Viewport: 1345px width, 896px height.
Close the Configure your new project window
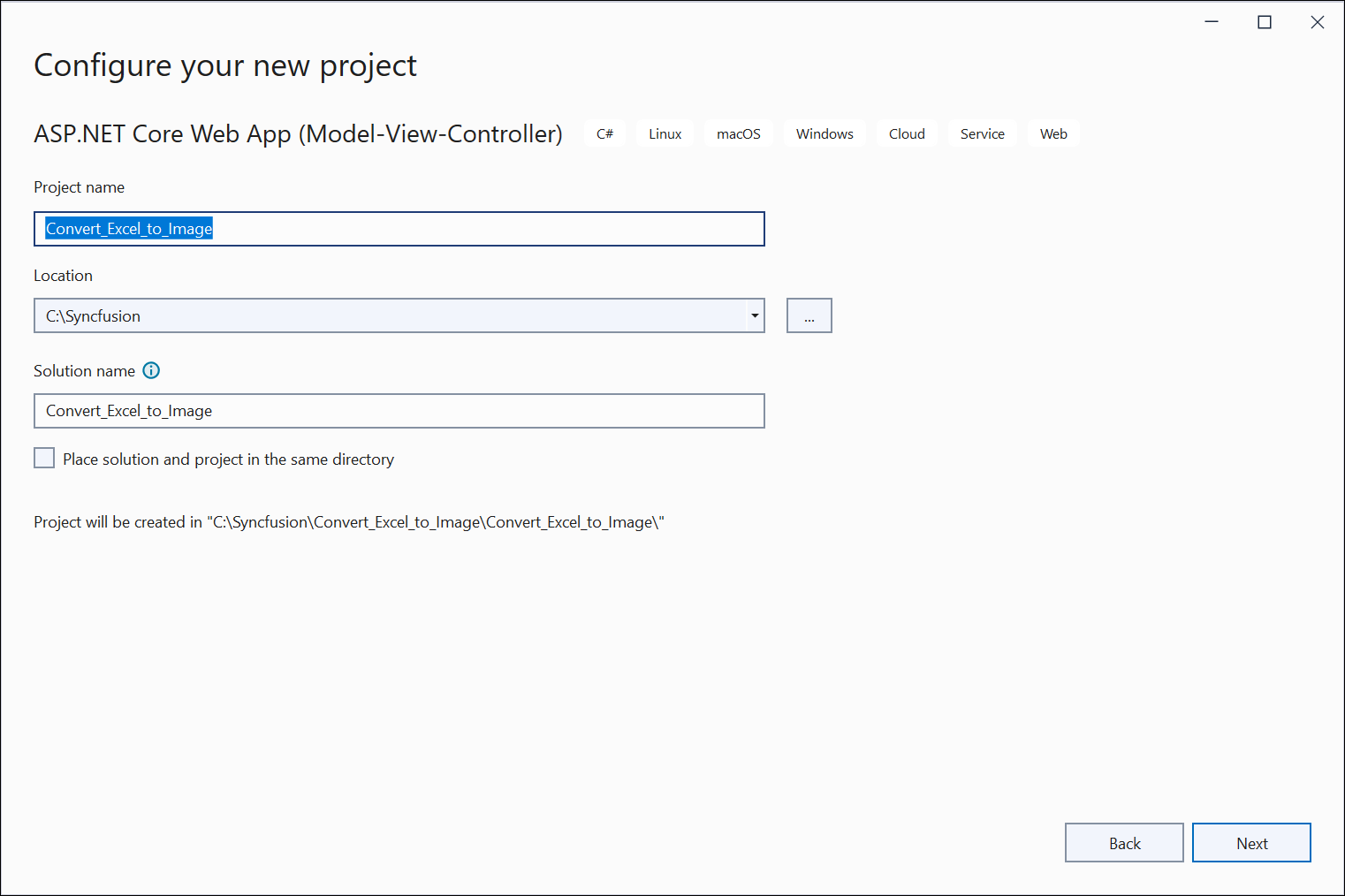[x=1318, y=22]
